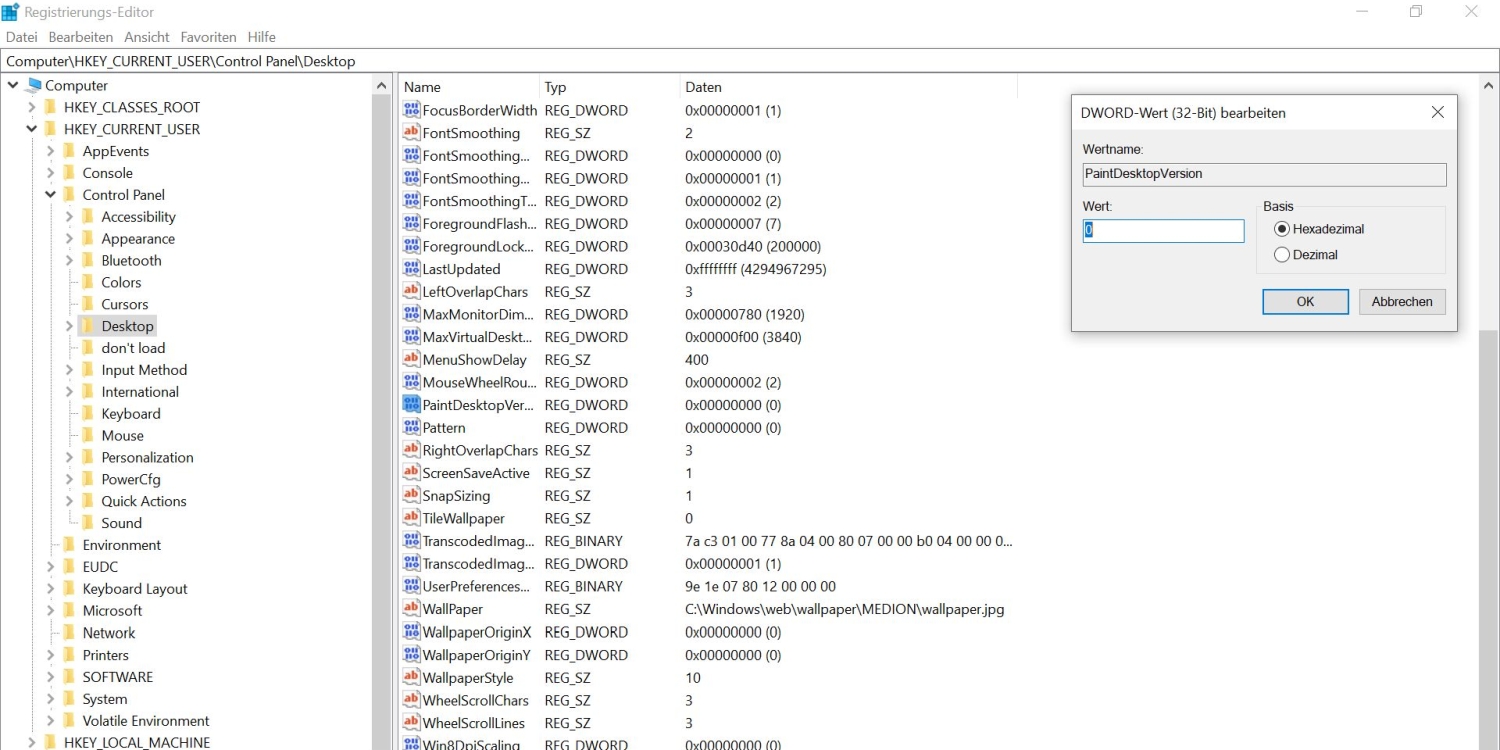
Task: Expand the HKEY_LOCAL_MACHINE node
Action: pos(31,742)
